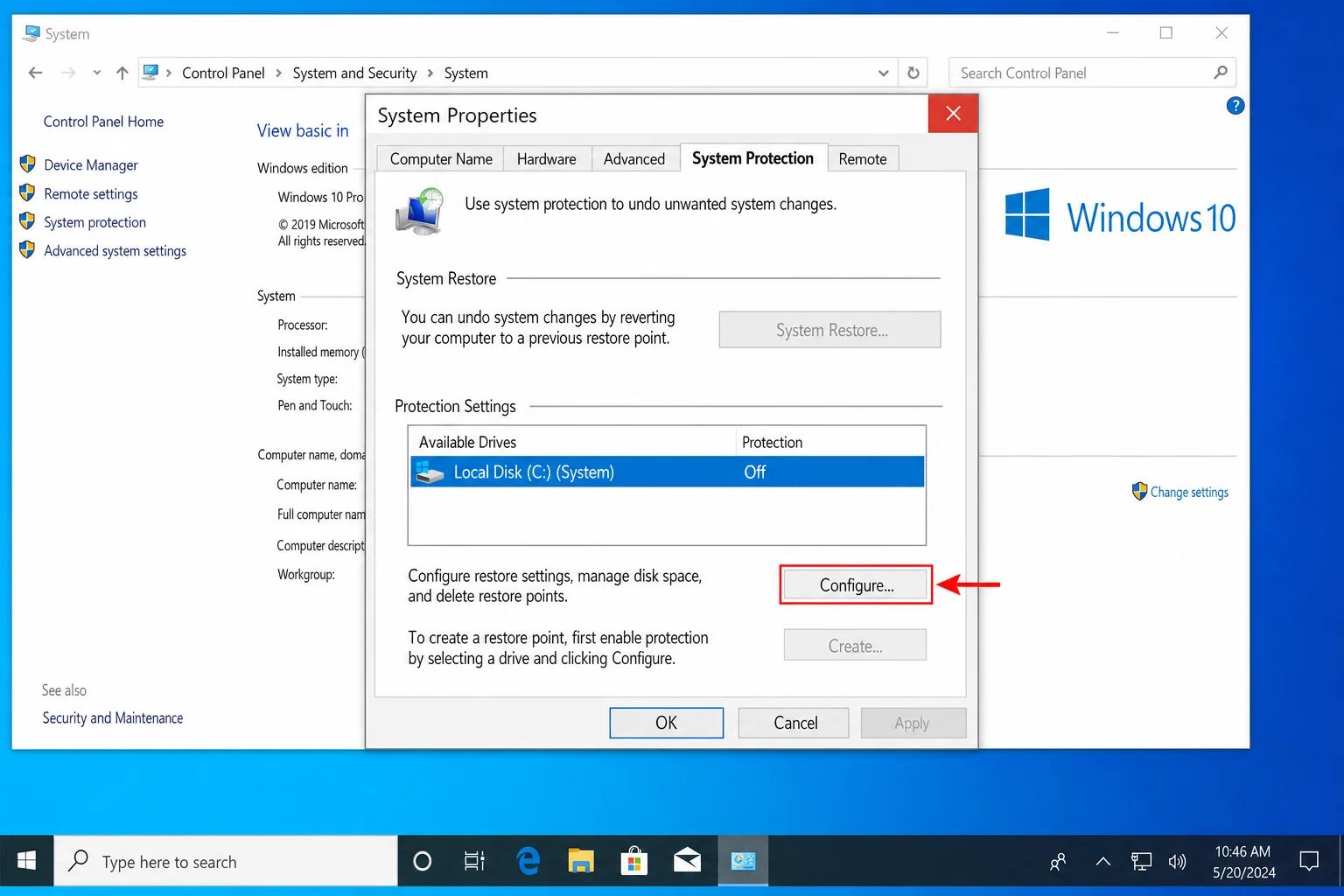Open Microsoft Store from the taskbar
The image size is (1344, 896).
pos(633,861)
